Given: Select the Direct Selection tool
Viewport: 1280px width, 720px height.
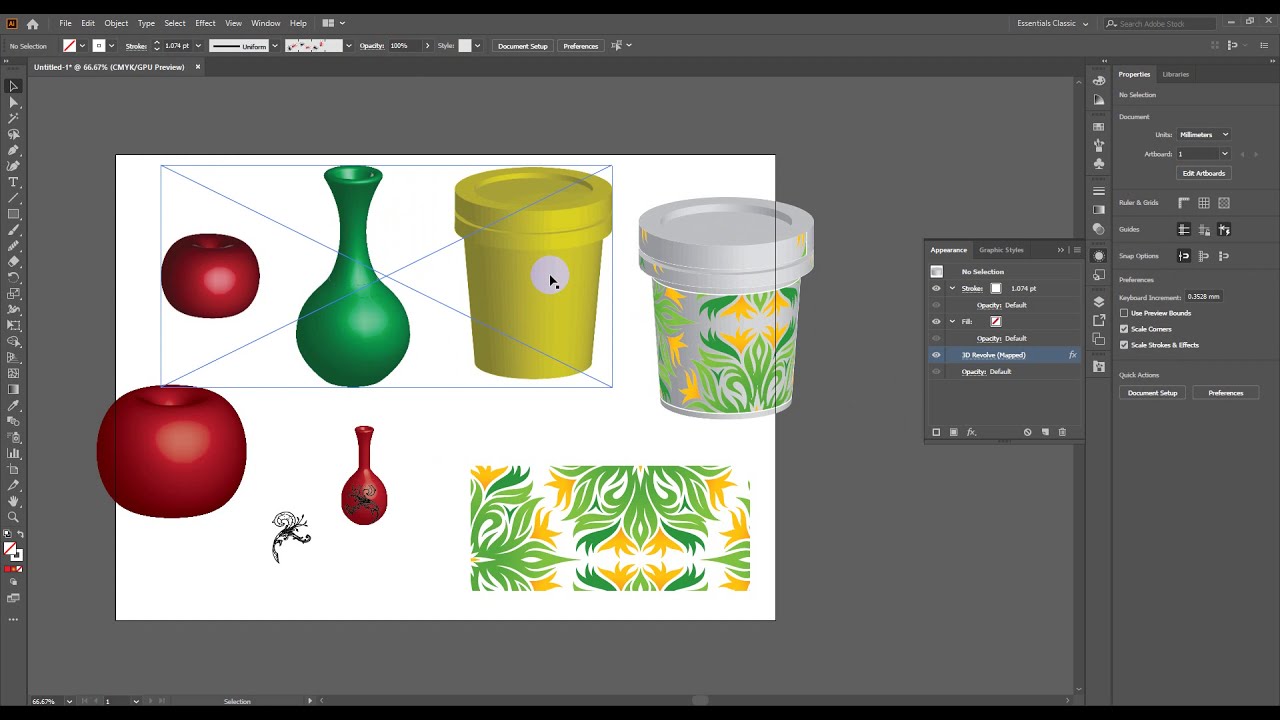Looking at the screenshot, I should (x=13, y=102).
